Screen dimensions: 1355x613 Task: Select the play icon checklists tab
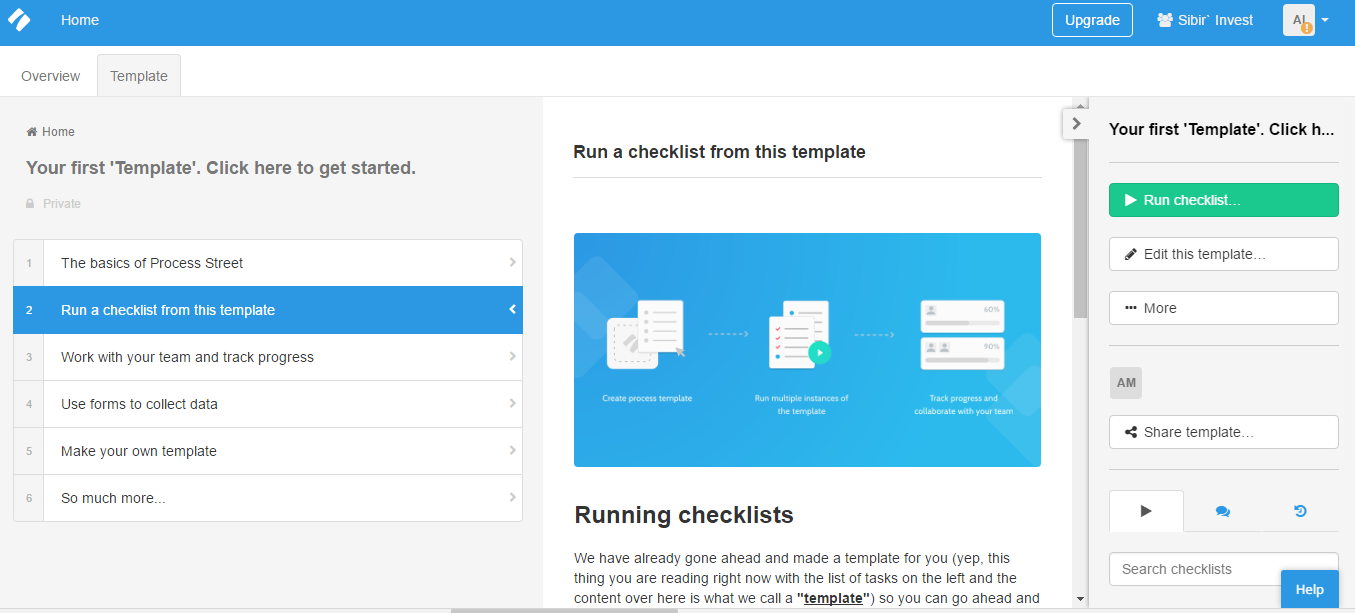[x=1146, y=511]
